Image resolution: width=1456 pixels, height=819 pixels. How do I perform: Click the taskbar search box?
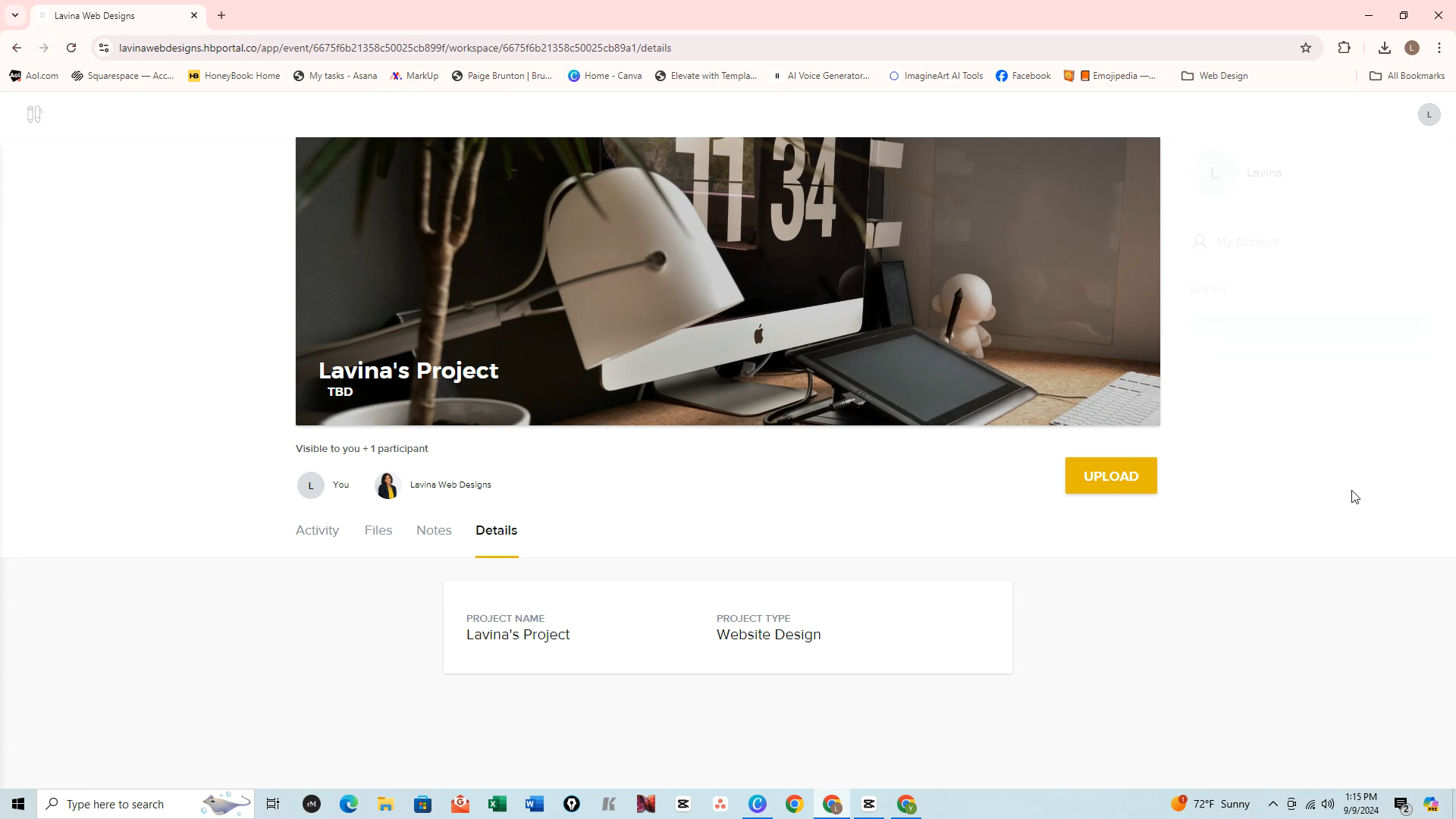click(146, 804)
